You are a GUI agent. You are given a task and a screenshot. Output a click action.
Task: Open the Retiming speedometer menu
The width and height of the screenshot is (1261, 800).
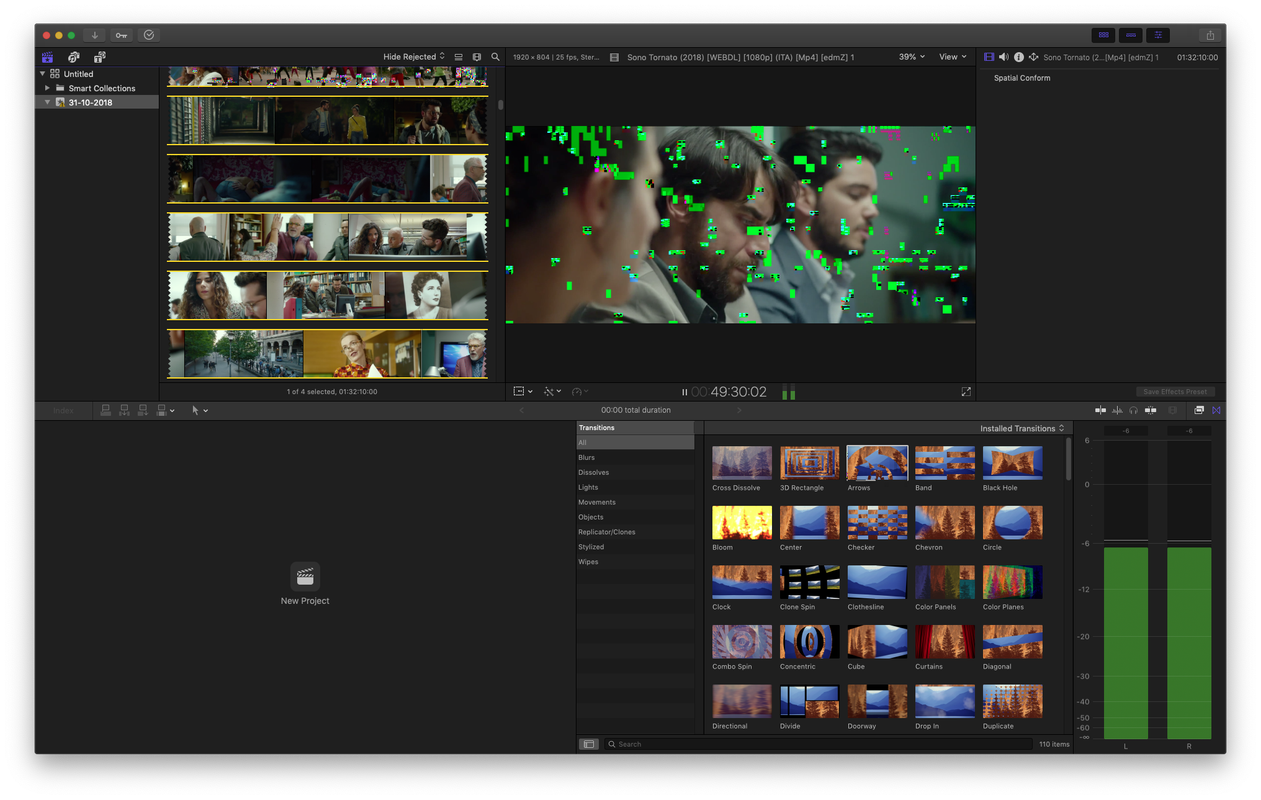580,392
